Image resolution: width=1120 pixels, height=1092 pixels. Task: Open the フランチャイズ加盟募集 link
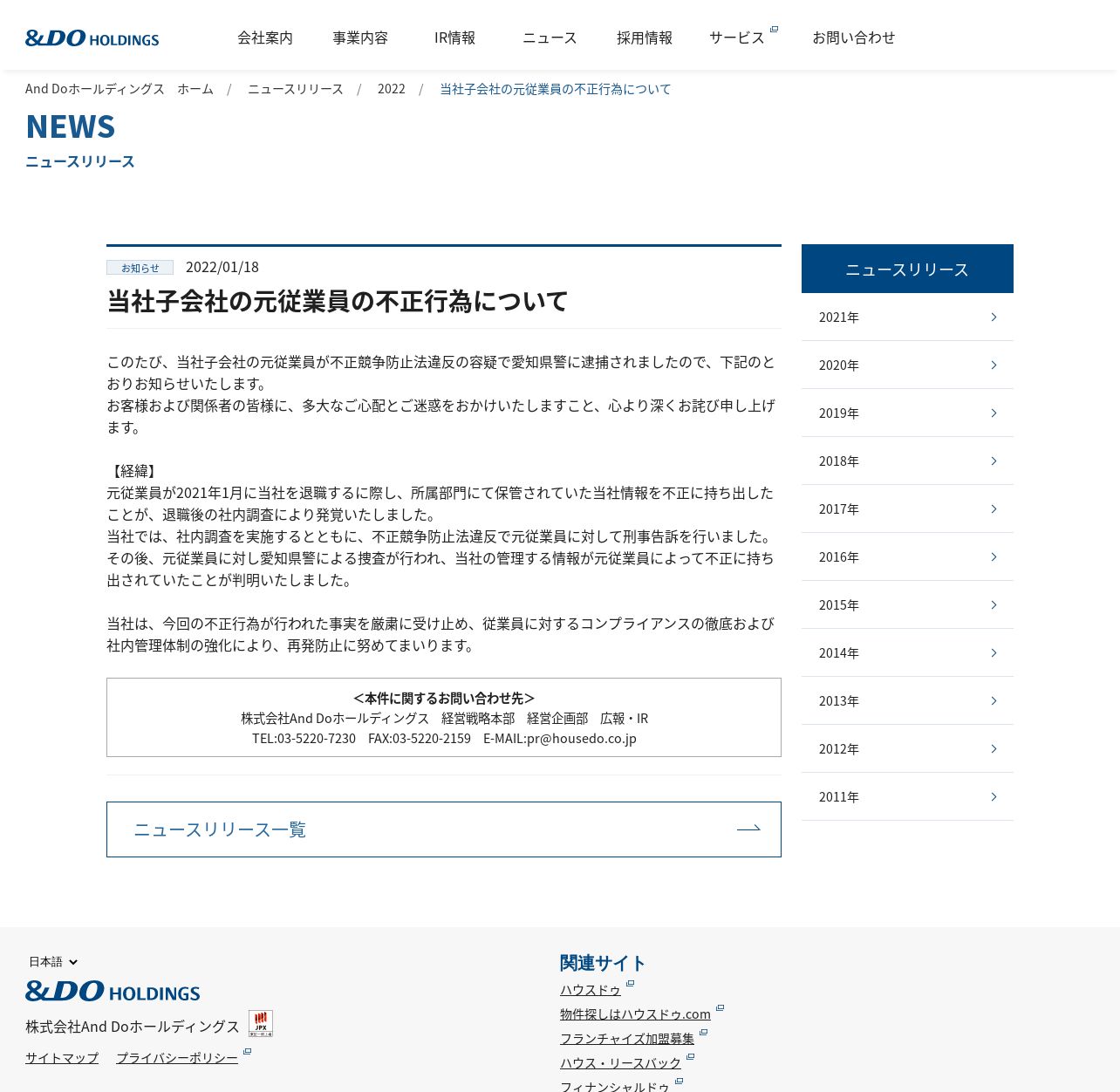click(627, 1038)
